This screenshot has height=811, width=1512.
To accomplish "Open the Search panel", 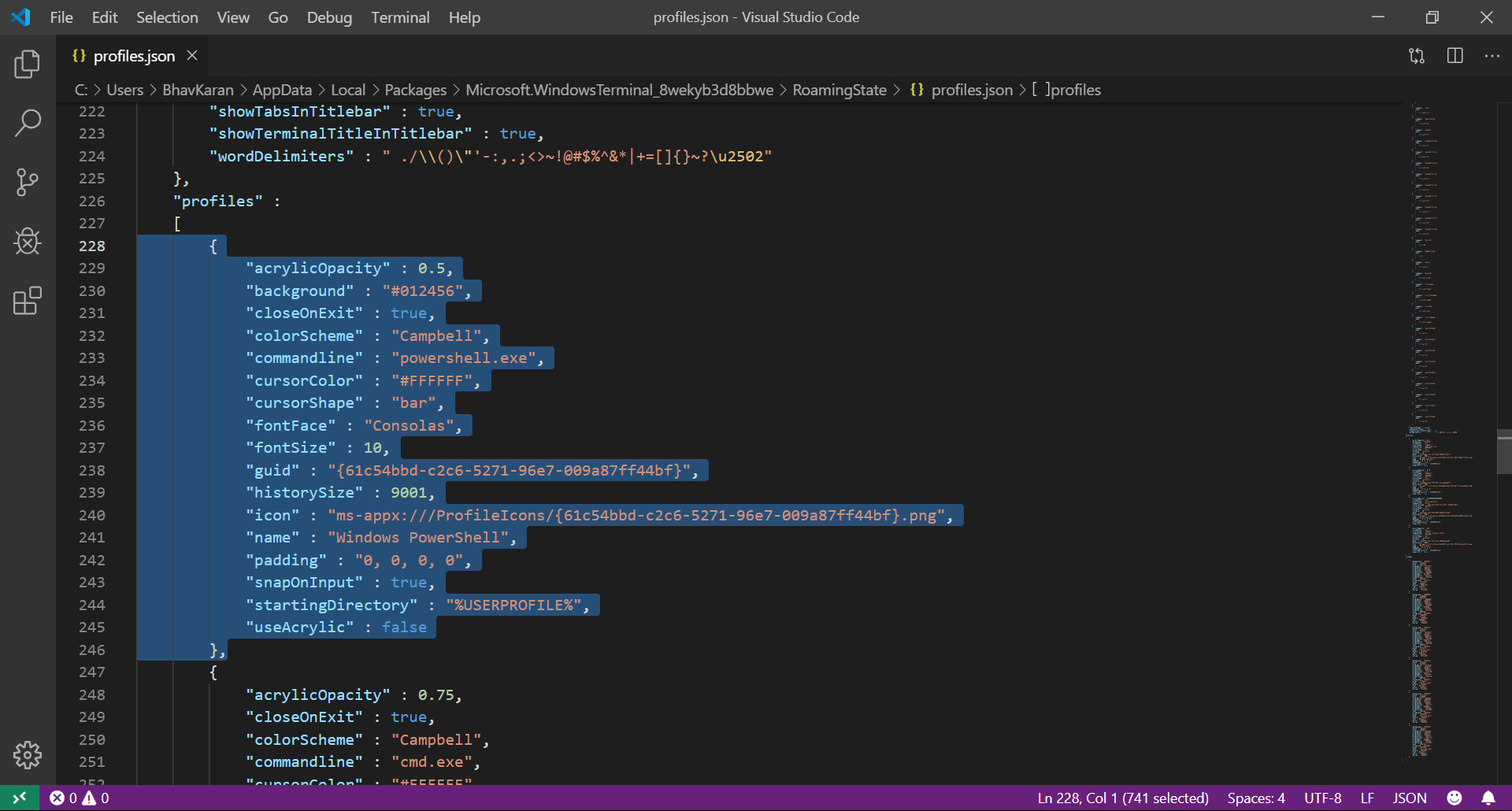I will (28, 123).
